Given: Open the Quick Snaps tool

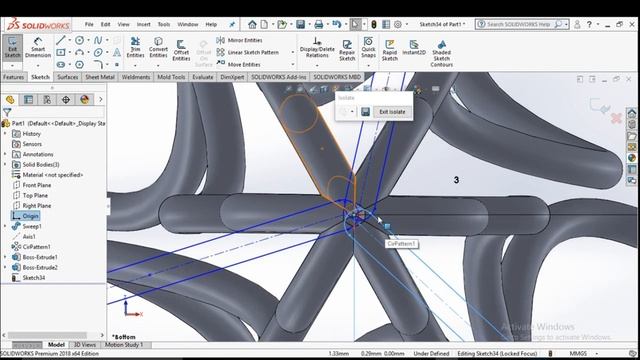Looking at the screenshot, I should tap(368, 47).
